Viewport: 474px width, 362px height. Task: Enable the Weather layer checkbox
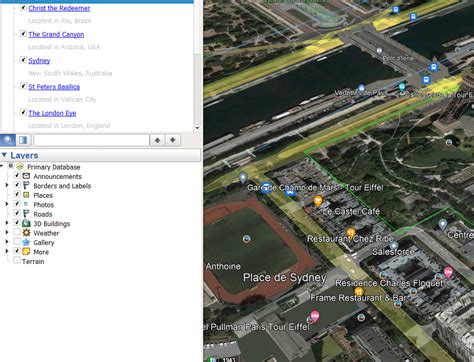pyautogui.click(x=17, y=232)
